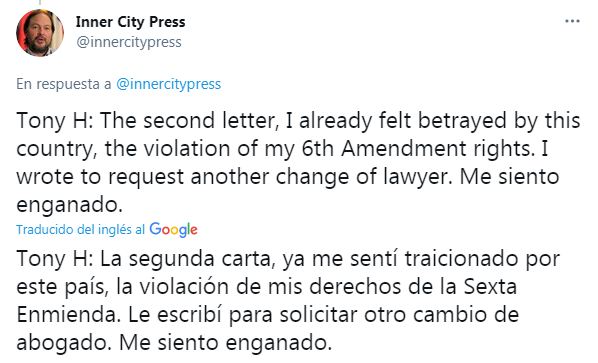Click the gray @innercitypress handle under the name
Image resolution: width=598 pixels, height=363 pixels.
coord(129,42)
